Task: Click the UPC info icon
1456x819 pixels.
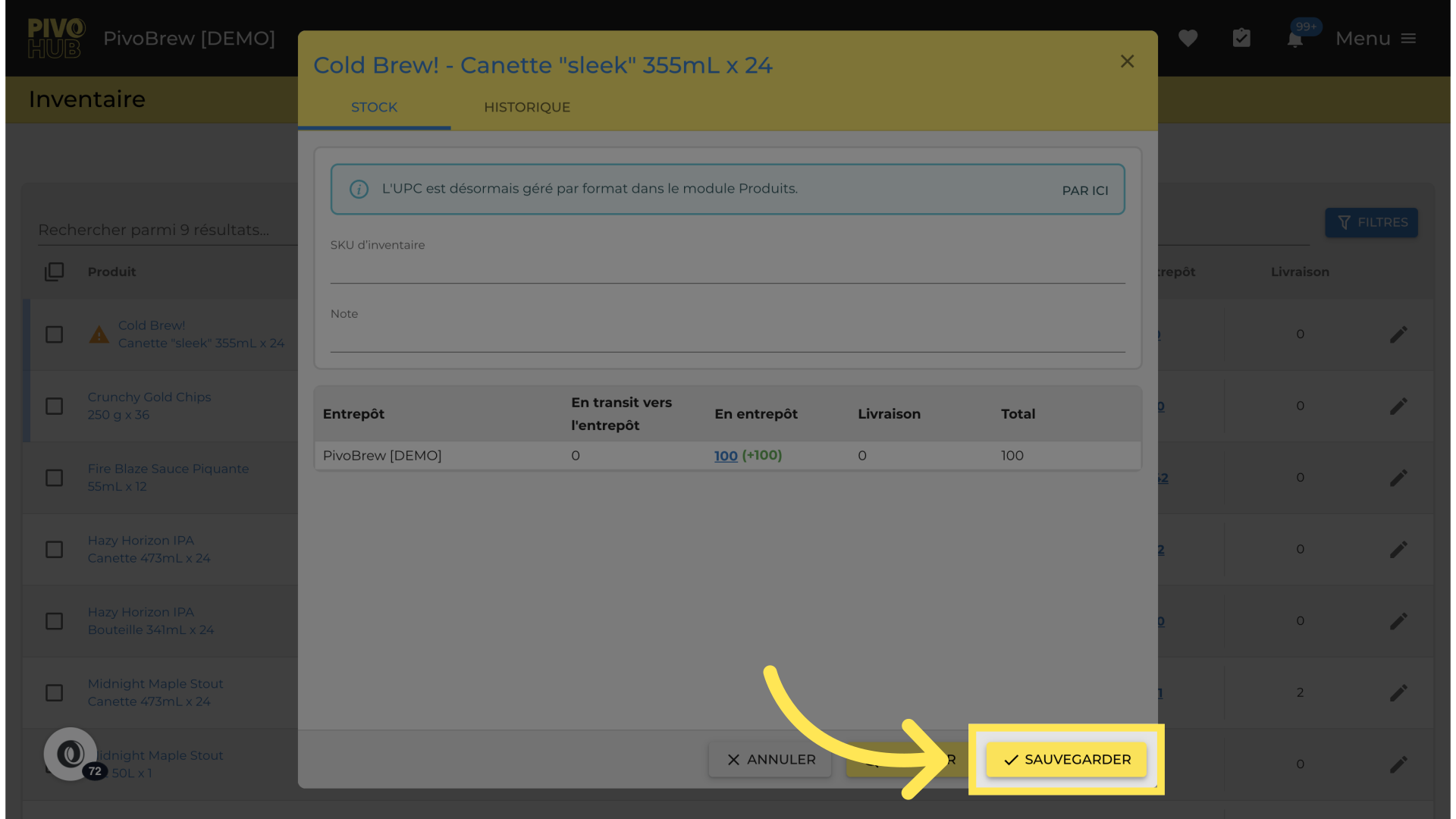Action: click(x=359, y=189)
